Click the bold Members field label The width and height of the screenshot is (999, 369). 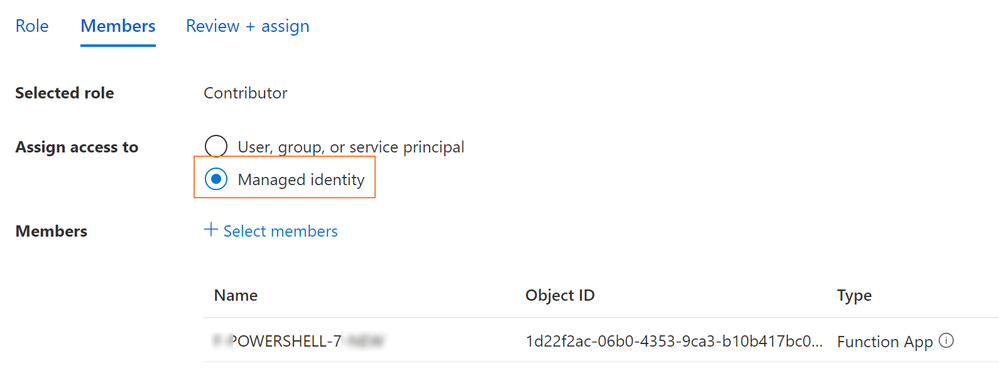[x=51, y=231]
